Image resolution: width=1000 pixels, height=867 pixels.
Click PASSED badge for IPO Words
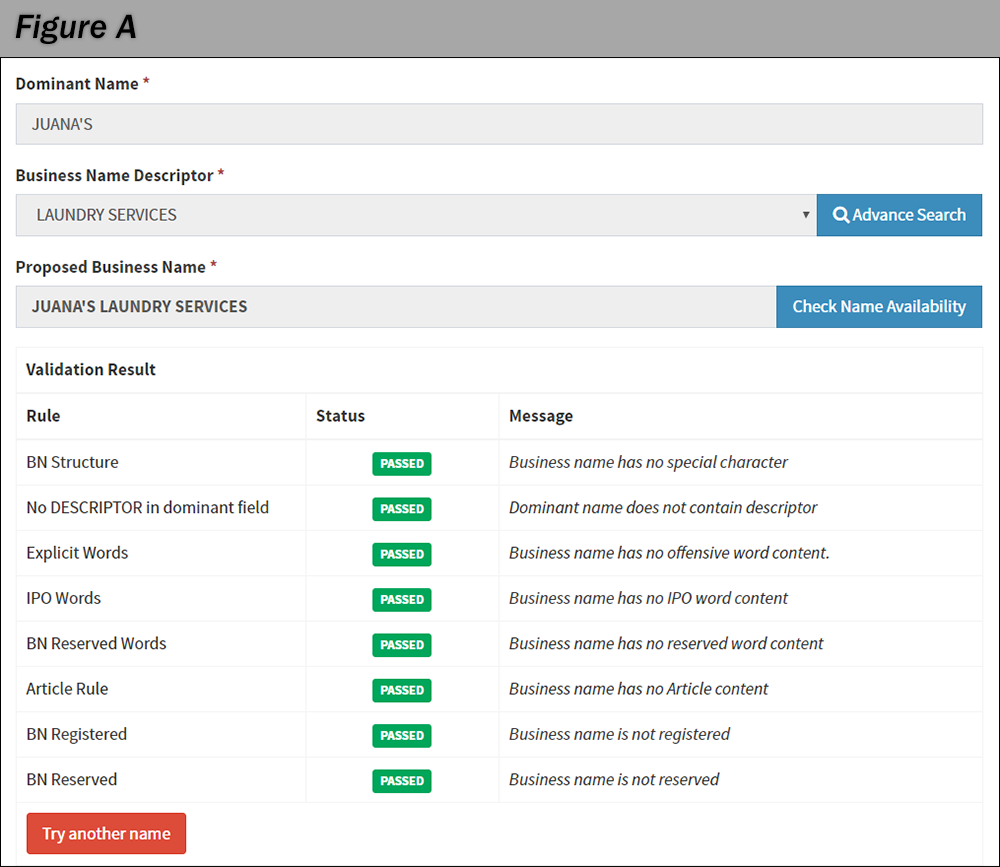point(402,600)
